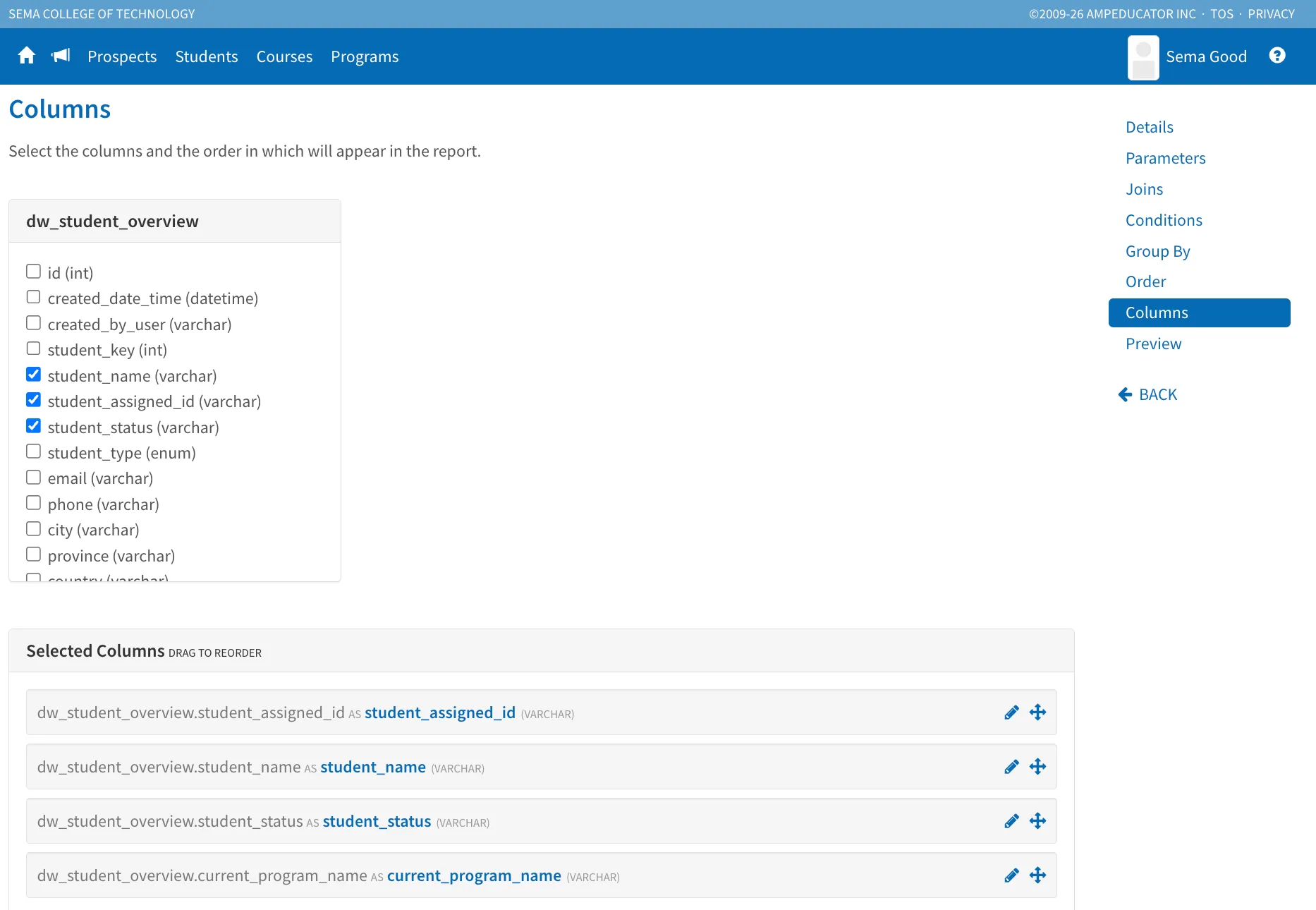Enable the city (varchar) checkbox
The image size is (1316, 910).
tap(33, 529)
